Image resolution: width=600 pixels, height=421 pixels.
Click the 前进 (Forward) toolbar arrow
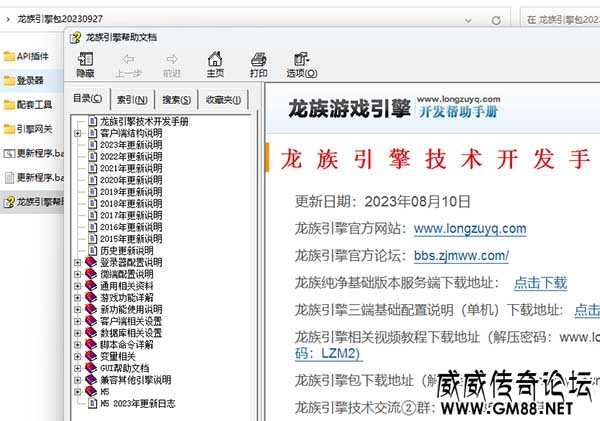[172, 64]
